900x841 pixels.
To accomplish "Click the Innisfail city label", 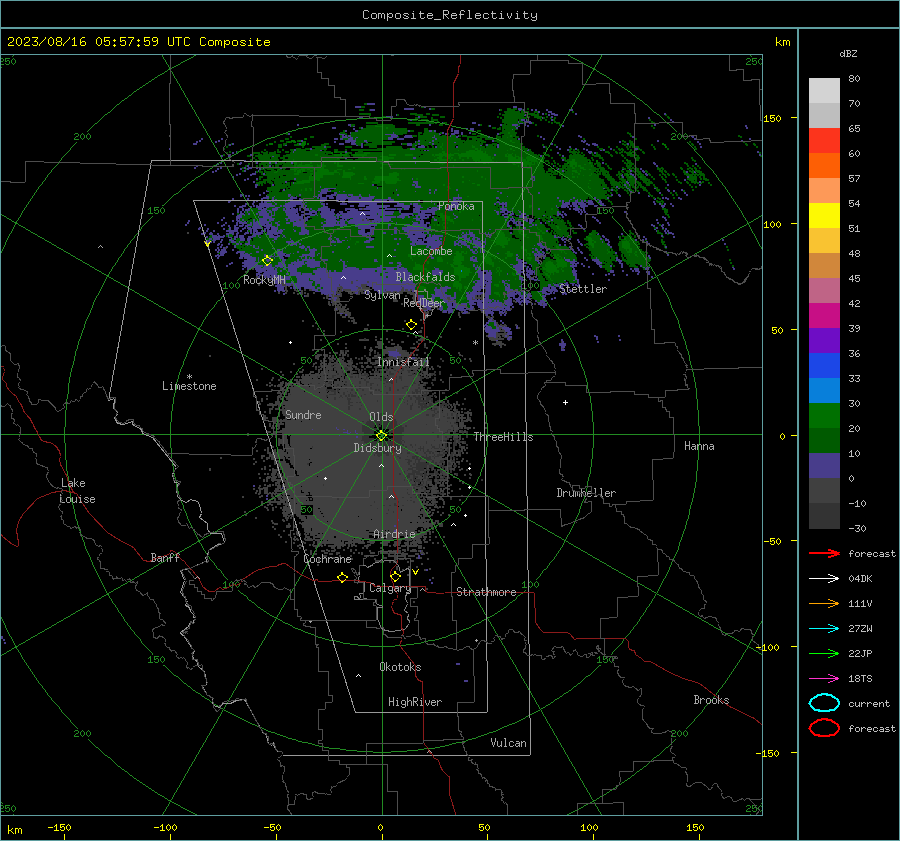I will [404, 362].
